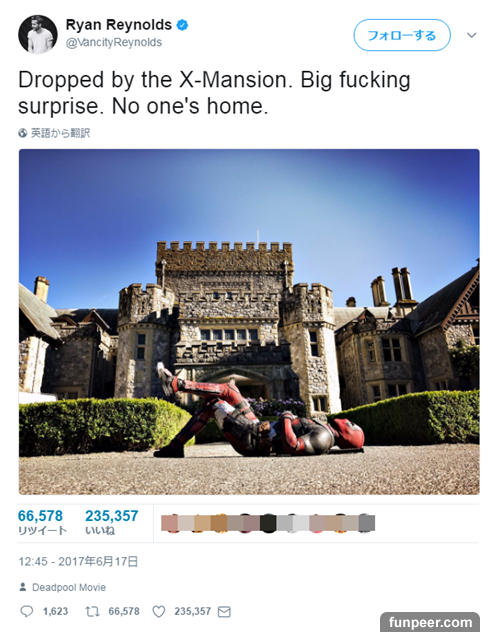Like the tweet with heart icon
500x632 pixels.
(x=159, y=611)
